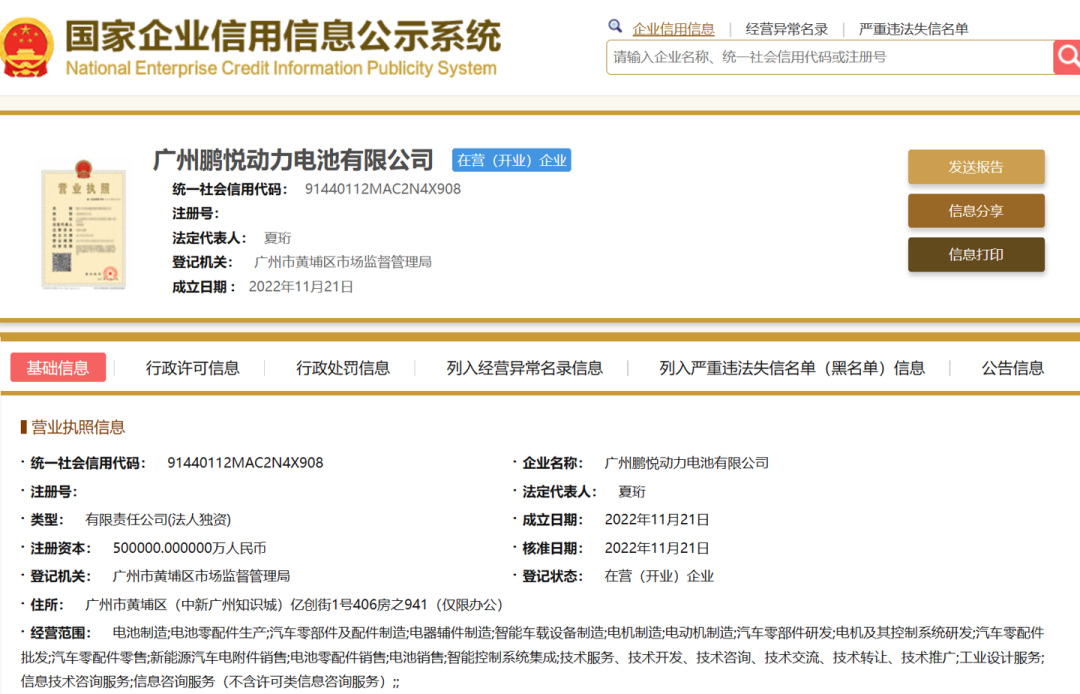The height and width of the screenshot is (694, 1080).
Task: Open the business license thumbnail image
Action: tap(84, 224)
